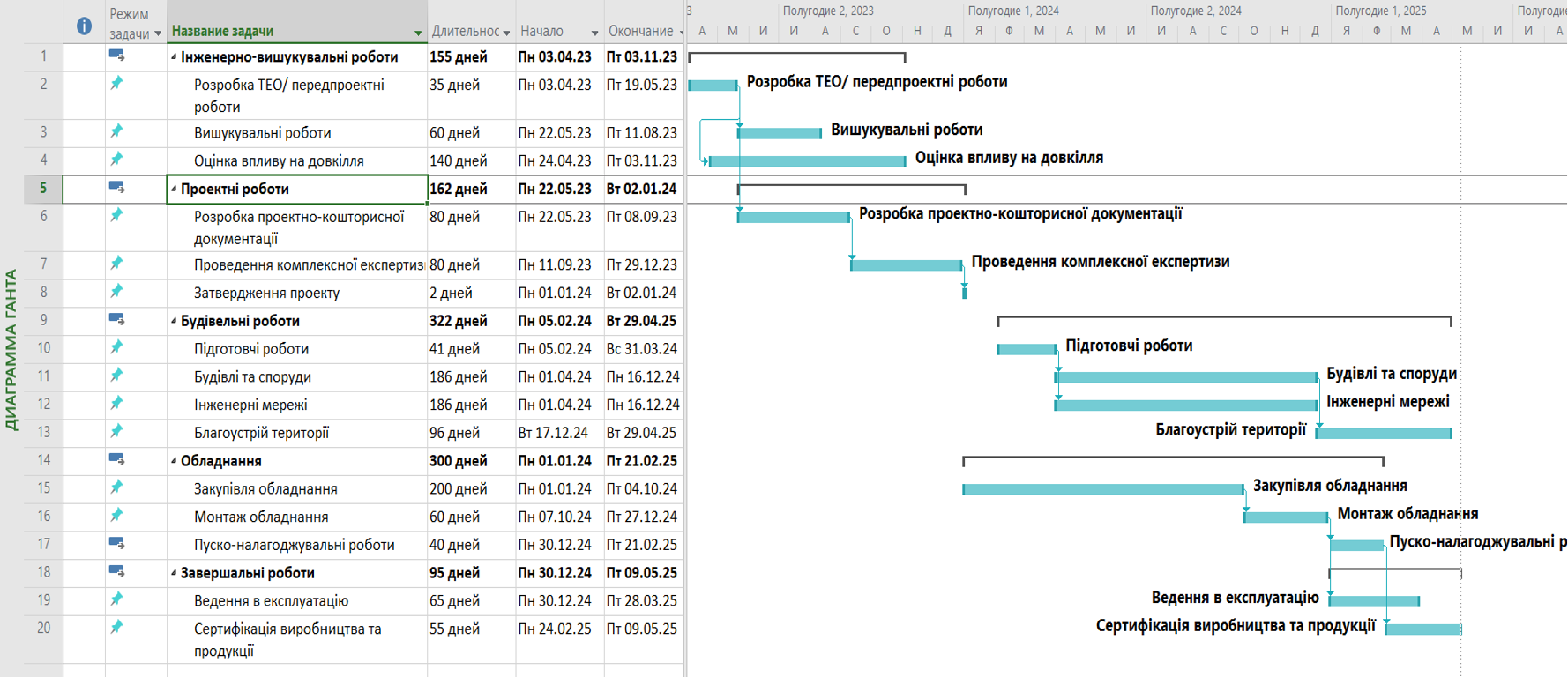The height and width of the screenshot is (677, 1568).
Task: Click the info indicator column header icon
Action: (x=84, y=26)
